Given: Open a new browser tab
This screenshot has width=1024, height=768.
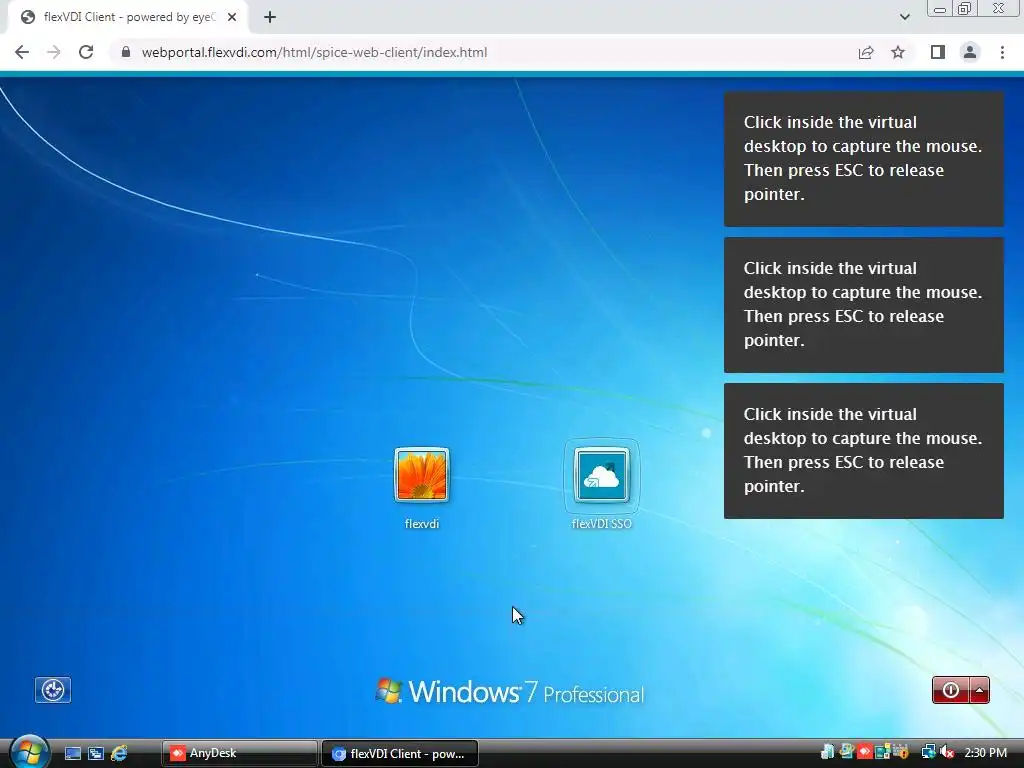Looking at the screenshot, I should 270,17.
